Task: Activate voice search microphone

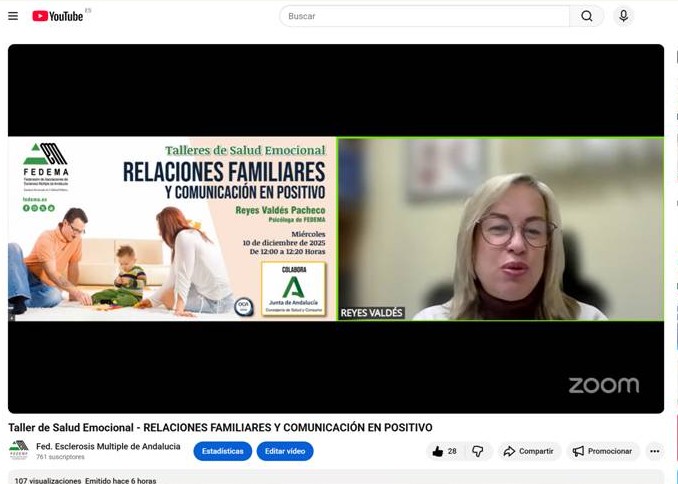Action: coord(623,16)
